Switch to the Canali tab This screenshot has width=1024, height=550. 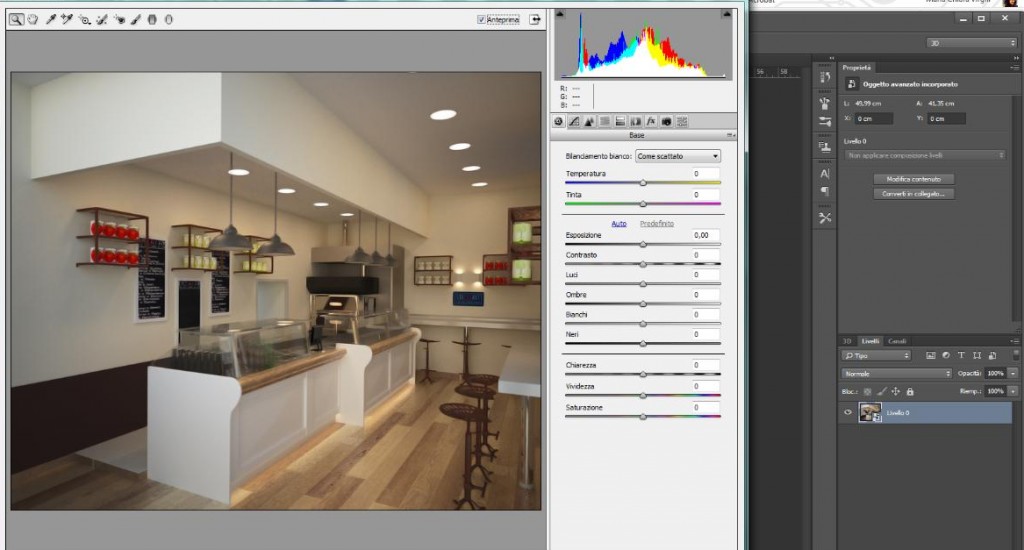[897, 341]
